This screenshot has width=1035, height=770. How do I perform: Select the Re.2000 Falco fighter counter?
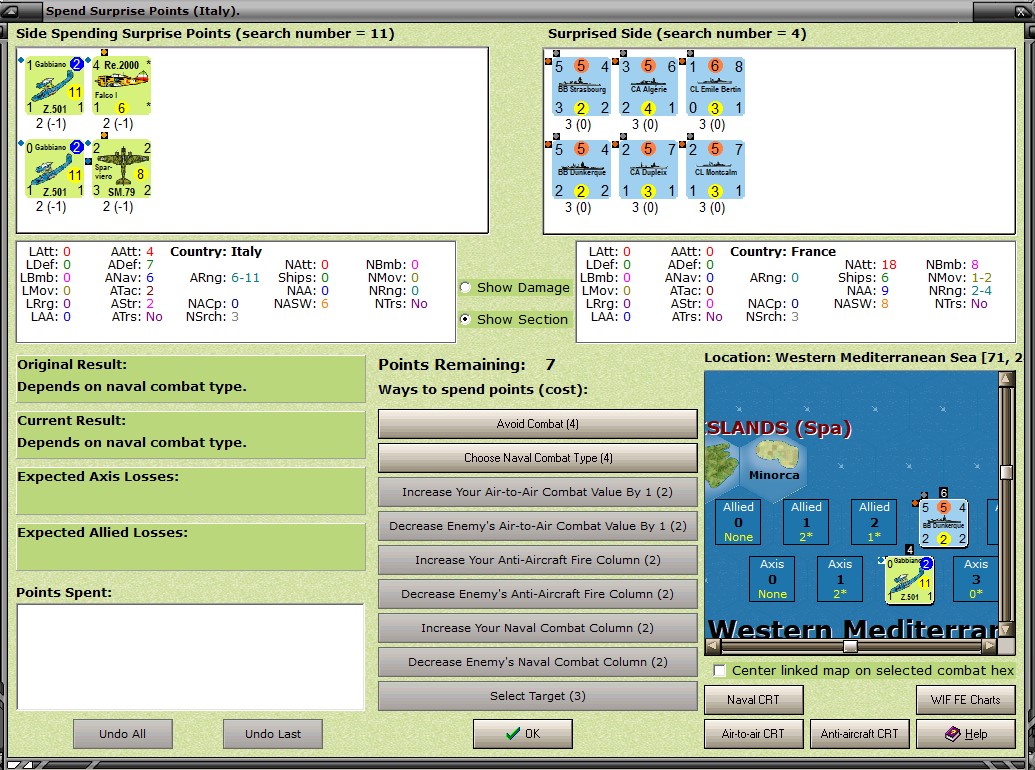[121, 86]
